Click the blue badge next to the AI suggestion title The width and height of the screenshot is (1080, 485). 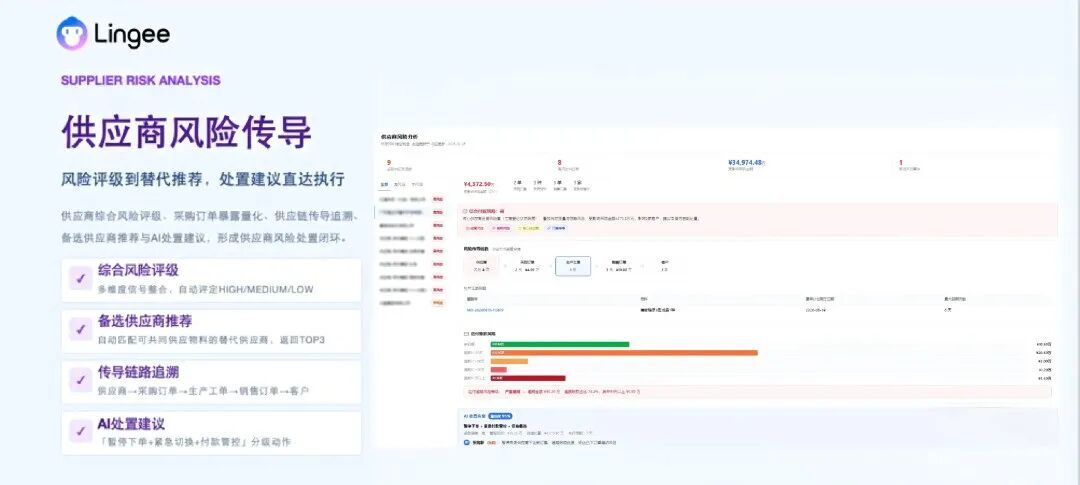[x=500, y=416]
